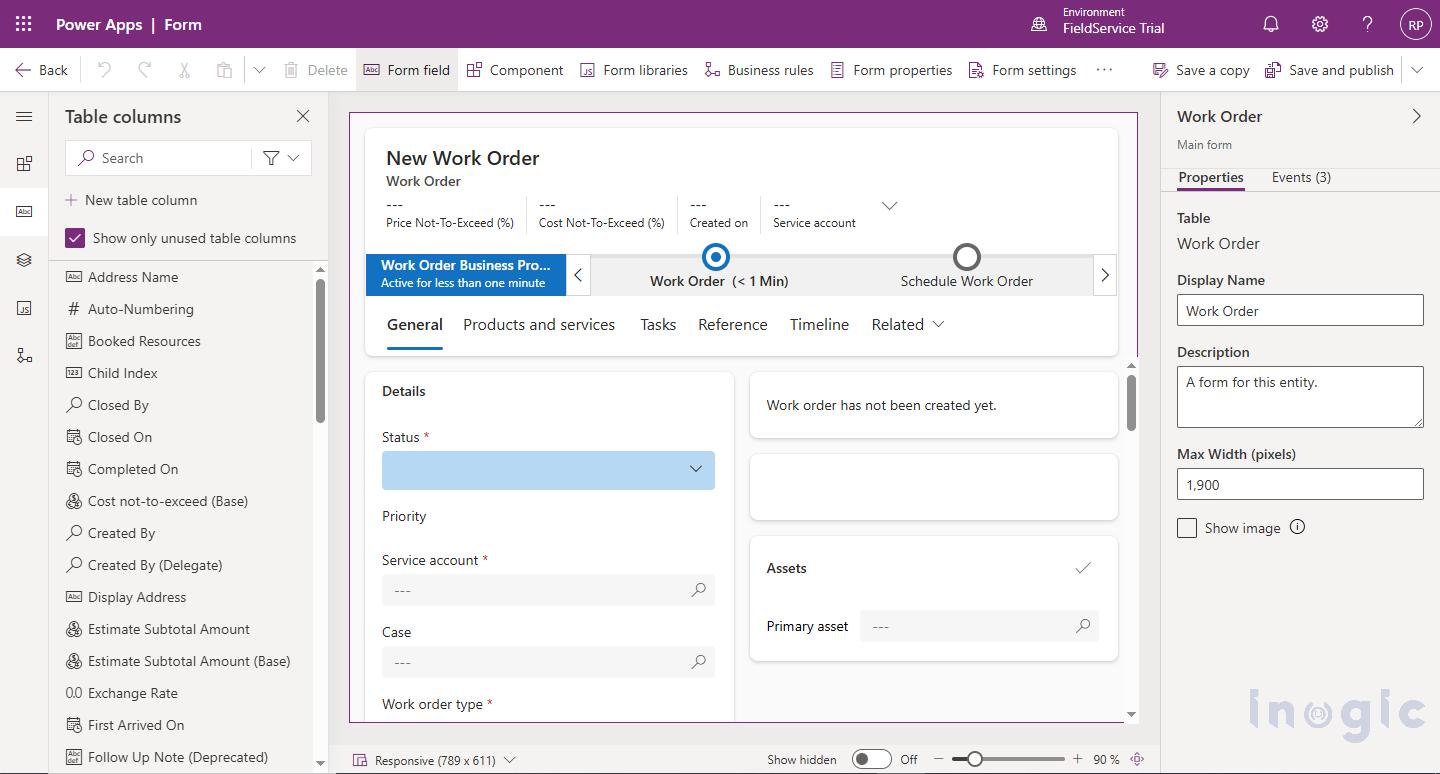Click the environment picker icon
1440x774 pixels.
(x=1039, y=24)
